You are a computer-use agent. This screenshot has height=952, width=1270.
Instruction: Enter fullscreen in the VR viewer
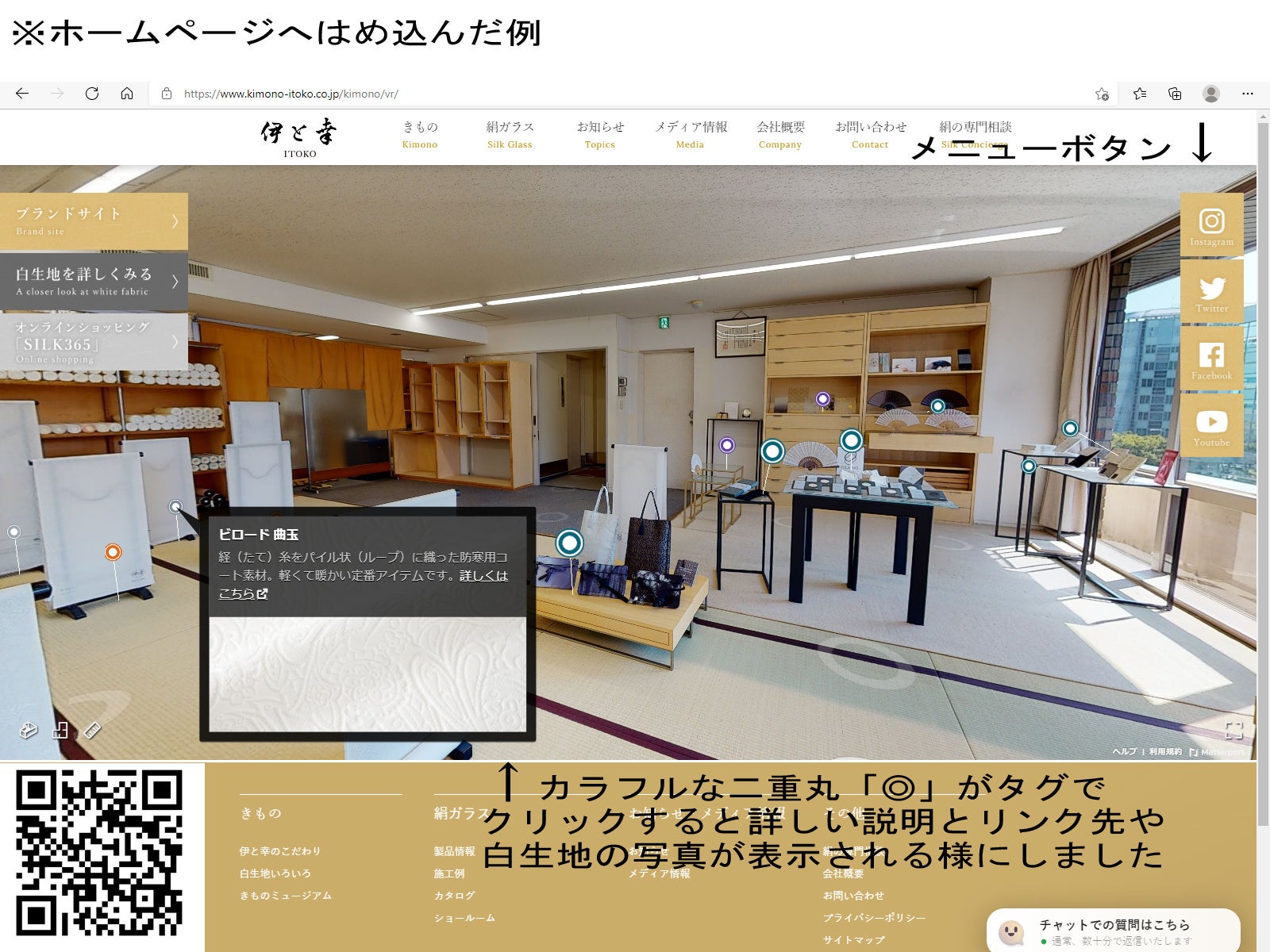1233,730
